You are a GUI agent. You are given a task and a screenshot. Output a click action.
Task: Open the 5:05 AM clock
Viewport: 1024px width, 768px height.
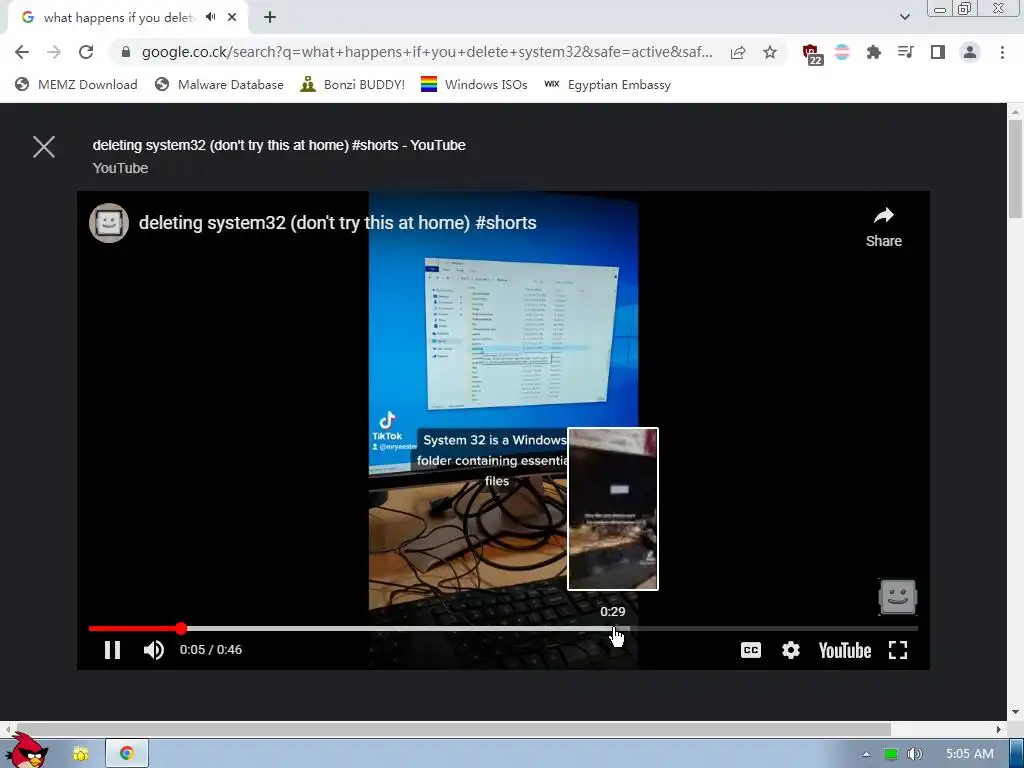coord(970,754)
